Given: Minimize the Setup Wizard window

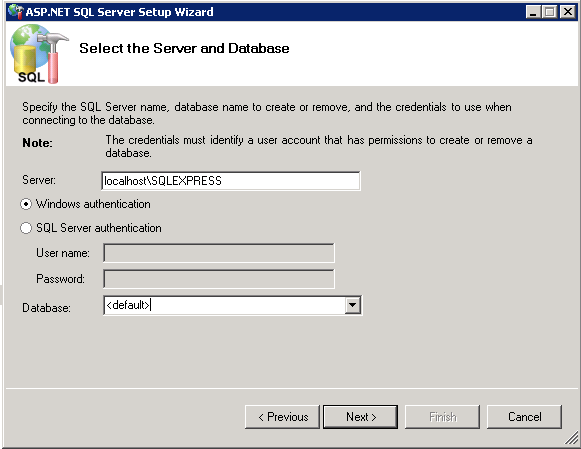Looking at the screenshot, I should pyautogui.click(x=533, y=12).
